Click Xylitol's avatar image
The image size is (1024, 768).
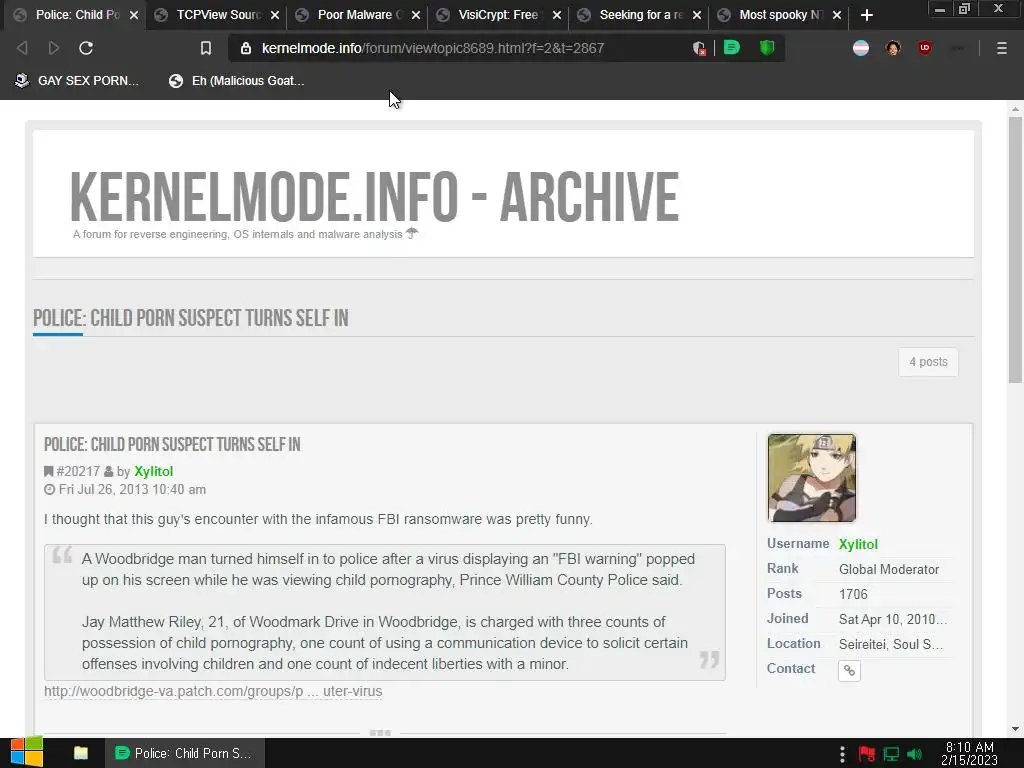[x=812, y=478]
